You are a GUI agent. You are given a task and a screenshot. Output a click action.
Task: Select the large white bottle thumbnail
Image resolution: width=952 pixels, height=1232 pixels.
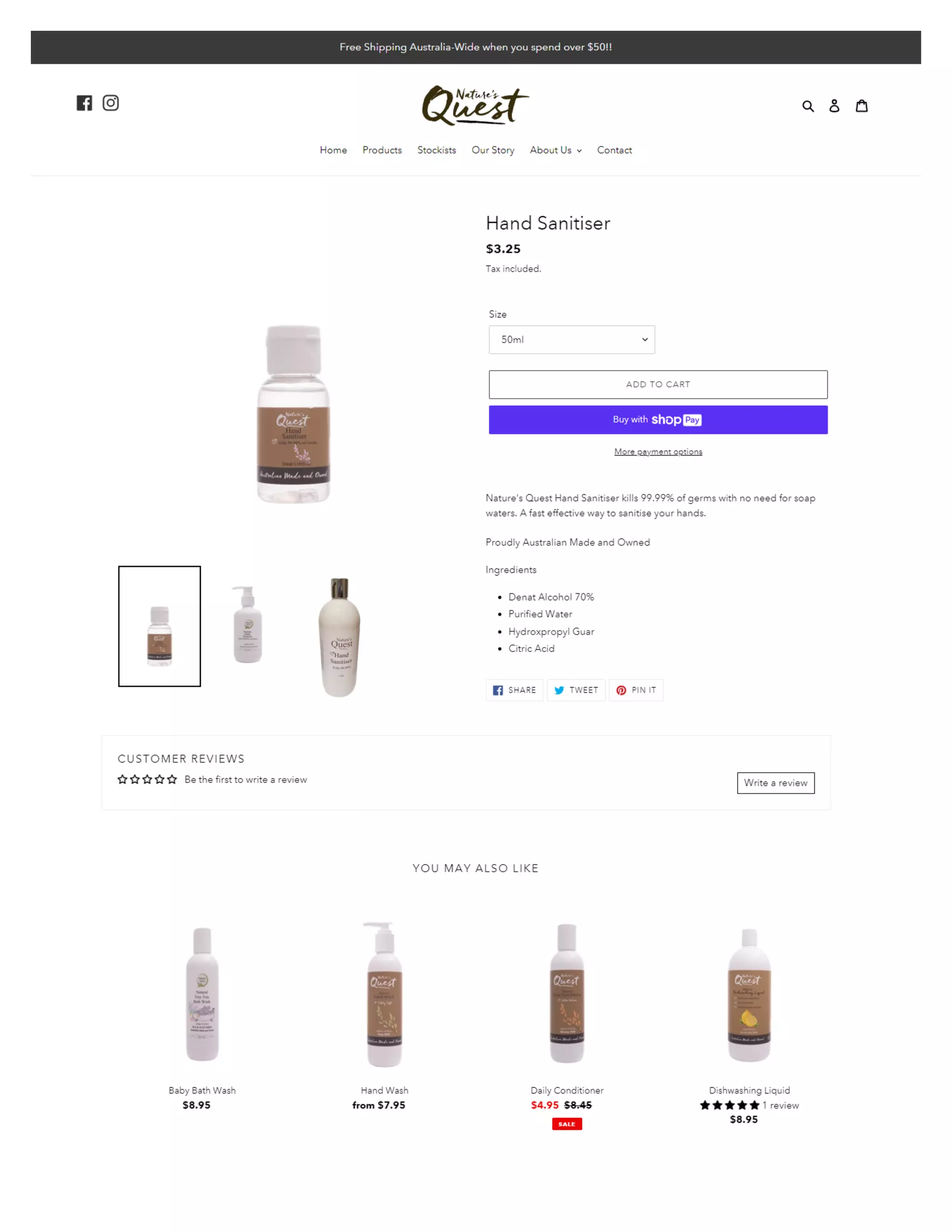point(339,637)
